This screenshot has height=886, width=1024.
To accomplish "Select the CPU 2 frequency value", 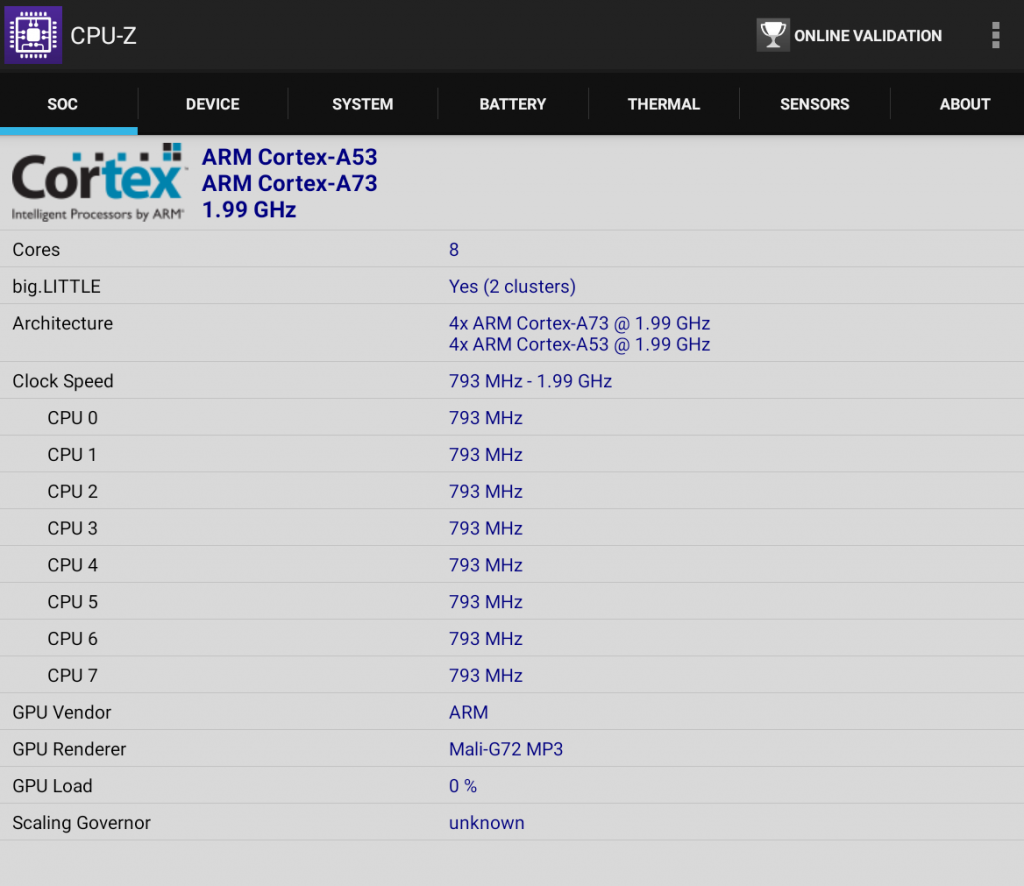I will 485,492.
